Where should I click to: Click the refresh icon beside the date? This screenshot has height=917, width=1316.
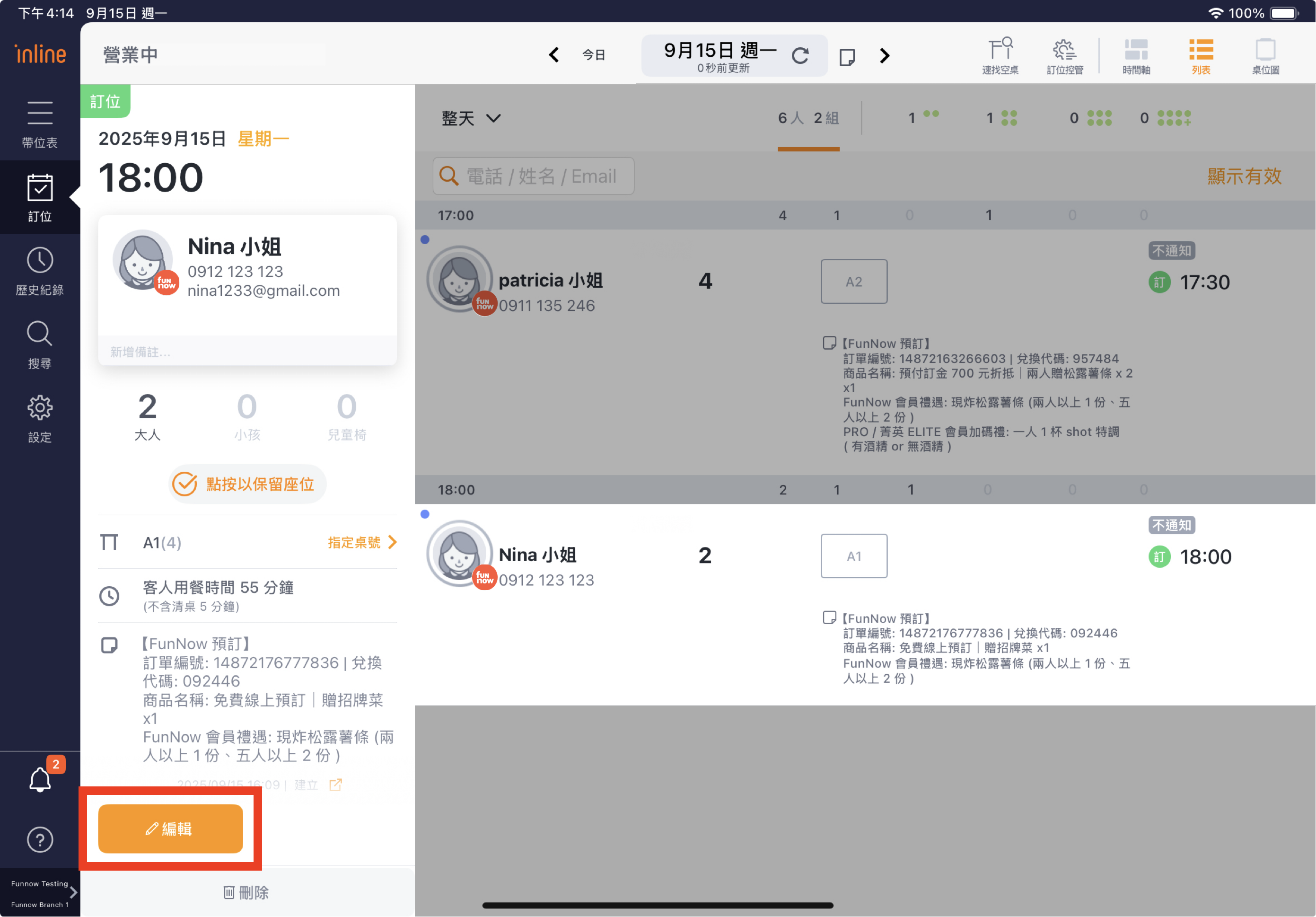pos(800,56)
